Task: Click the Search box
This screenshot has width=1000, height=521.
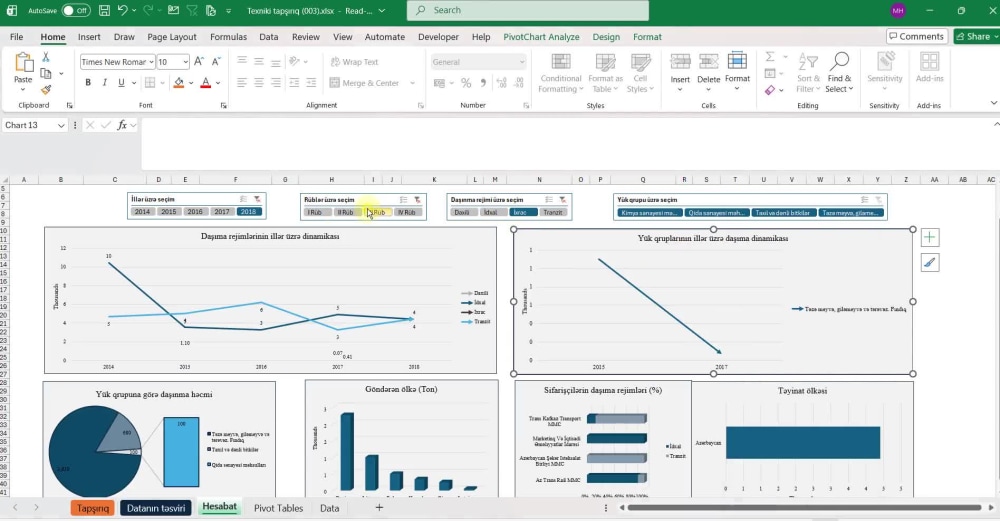Action: coord(528,10)
